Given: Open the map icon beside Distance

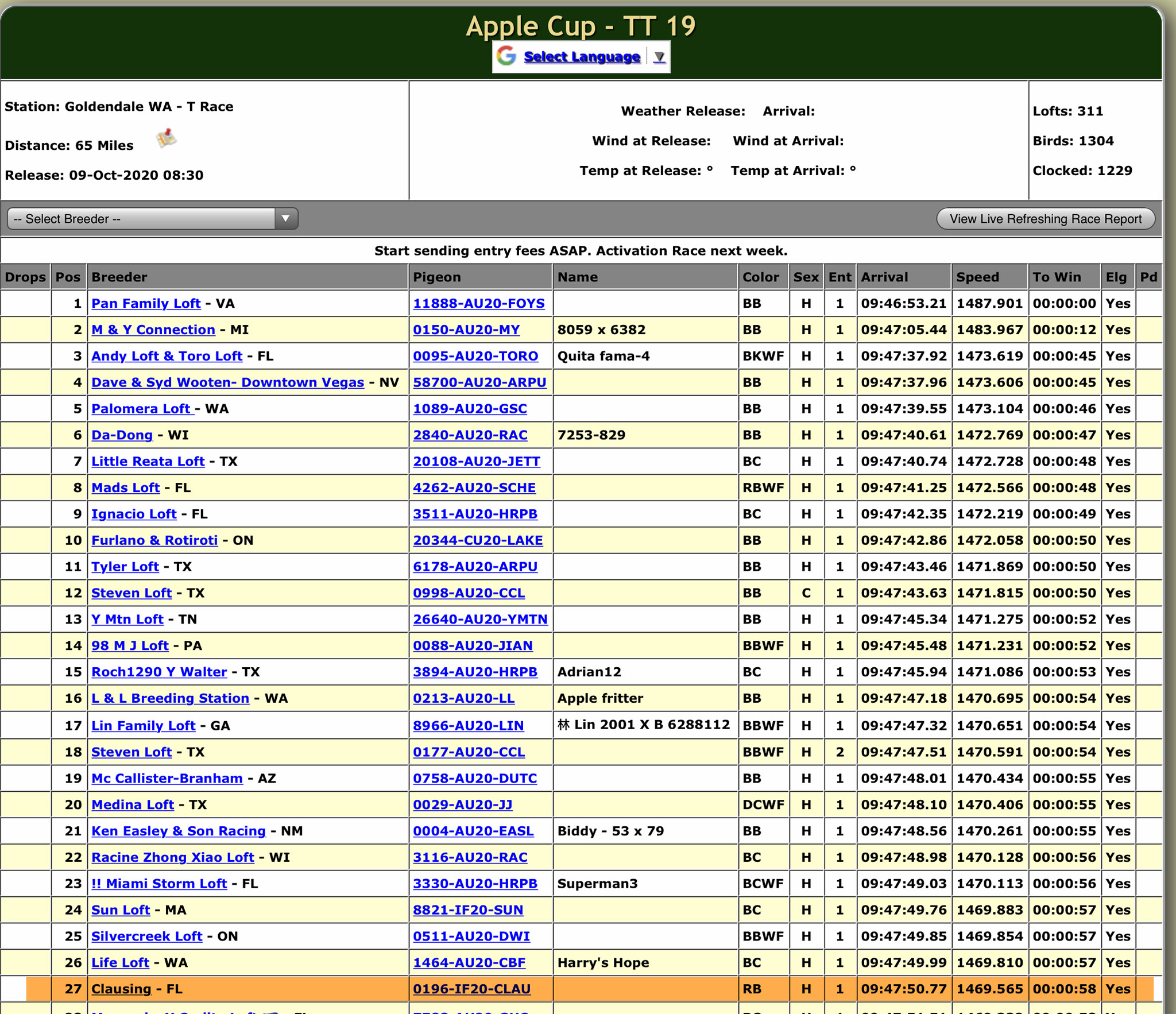Looking at the screenshot, I should click(167, 138).
